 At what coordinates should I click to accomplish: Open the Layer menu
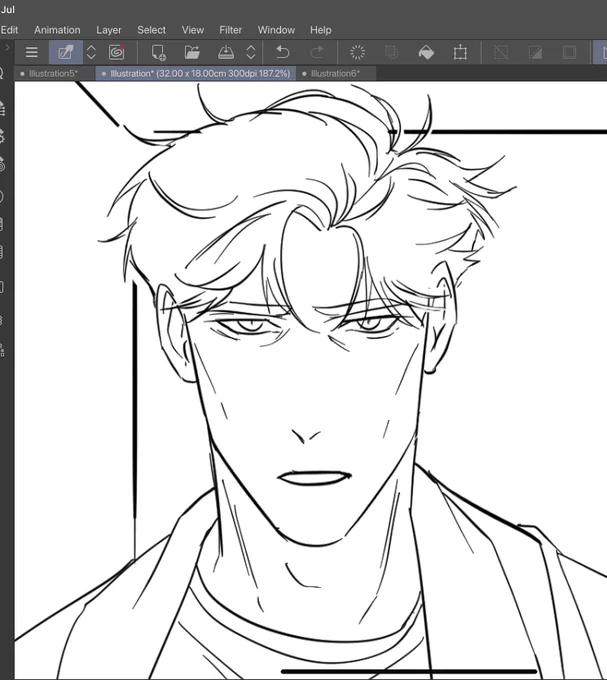pyautogui.click(x=109, y=30)
